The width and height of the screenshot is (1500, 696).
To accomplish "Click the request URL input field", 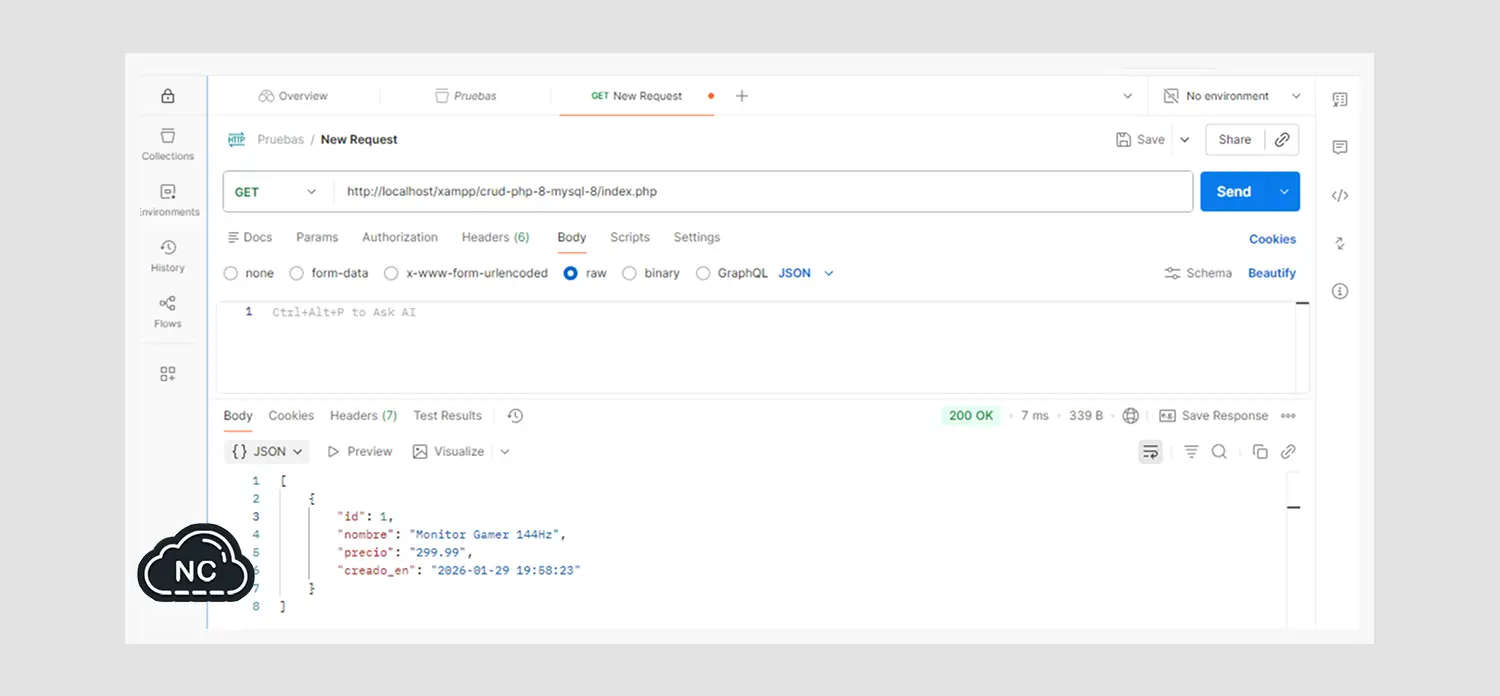I will coord(762,192).
